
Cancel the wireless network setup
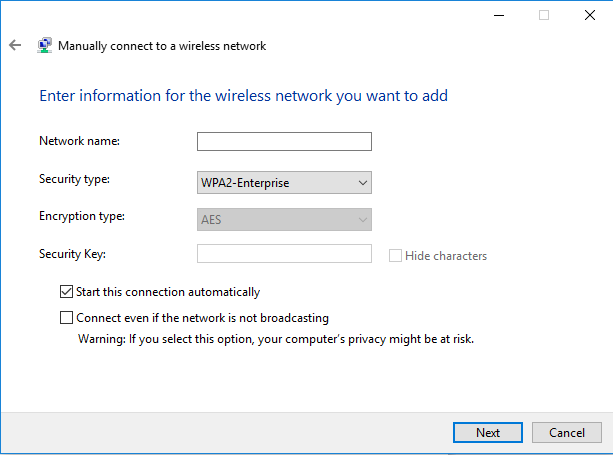click(567, 433)
